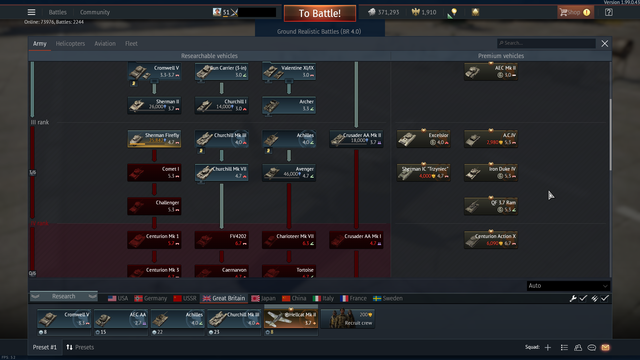The height and width of the screenshot is (360, 640).
Task: Open the squad list icon
Action: tap(564, 347)
